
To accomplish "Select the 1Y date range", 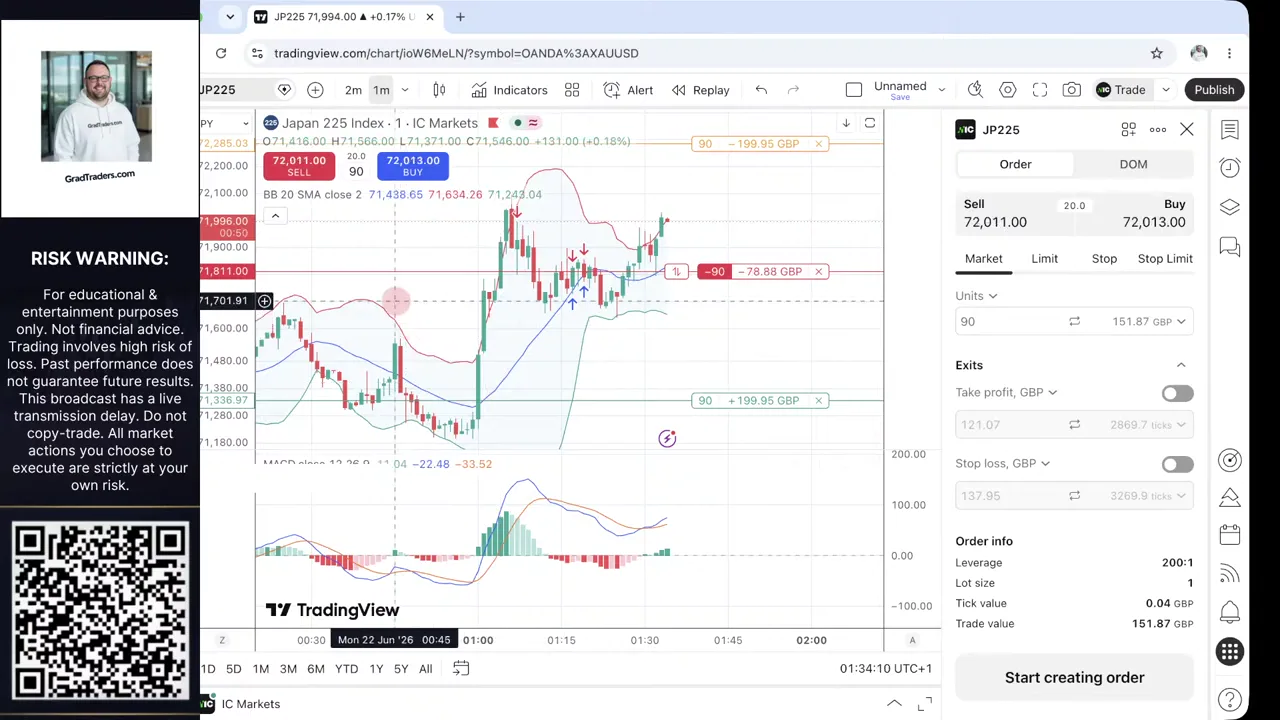I will (x=376, y=669).
